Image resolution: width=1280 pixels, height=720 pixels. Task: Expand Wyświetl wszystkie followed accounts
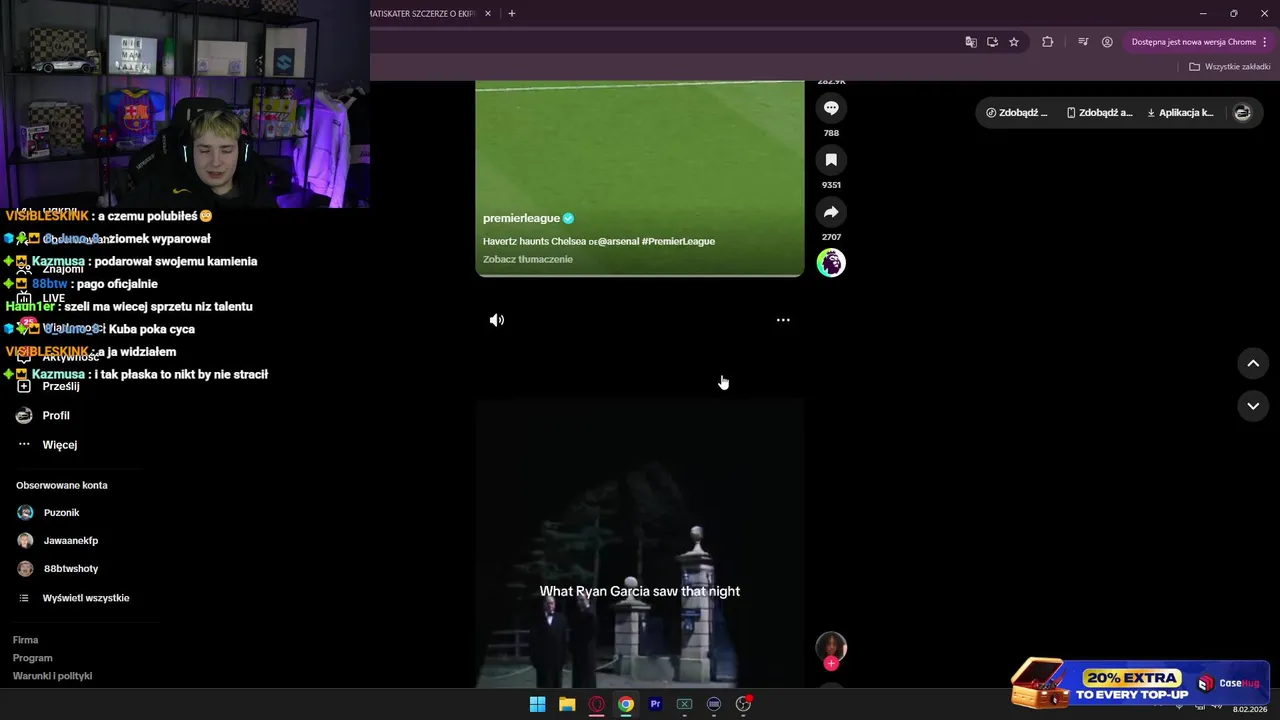pyautogui.click(x=75, y=598)
